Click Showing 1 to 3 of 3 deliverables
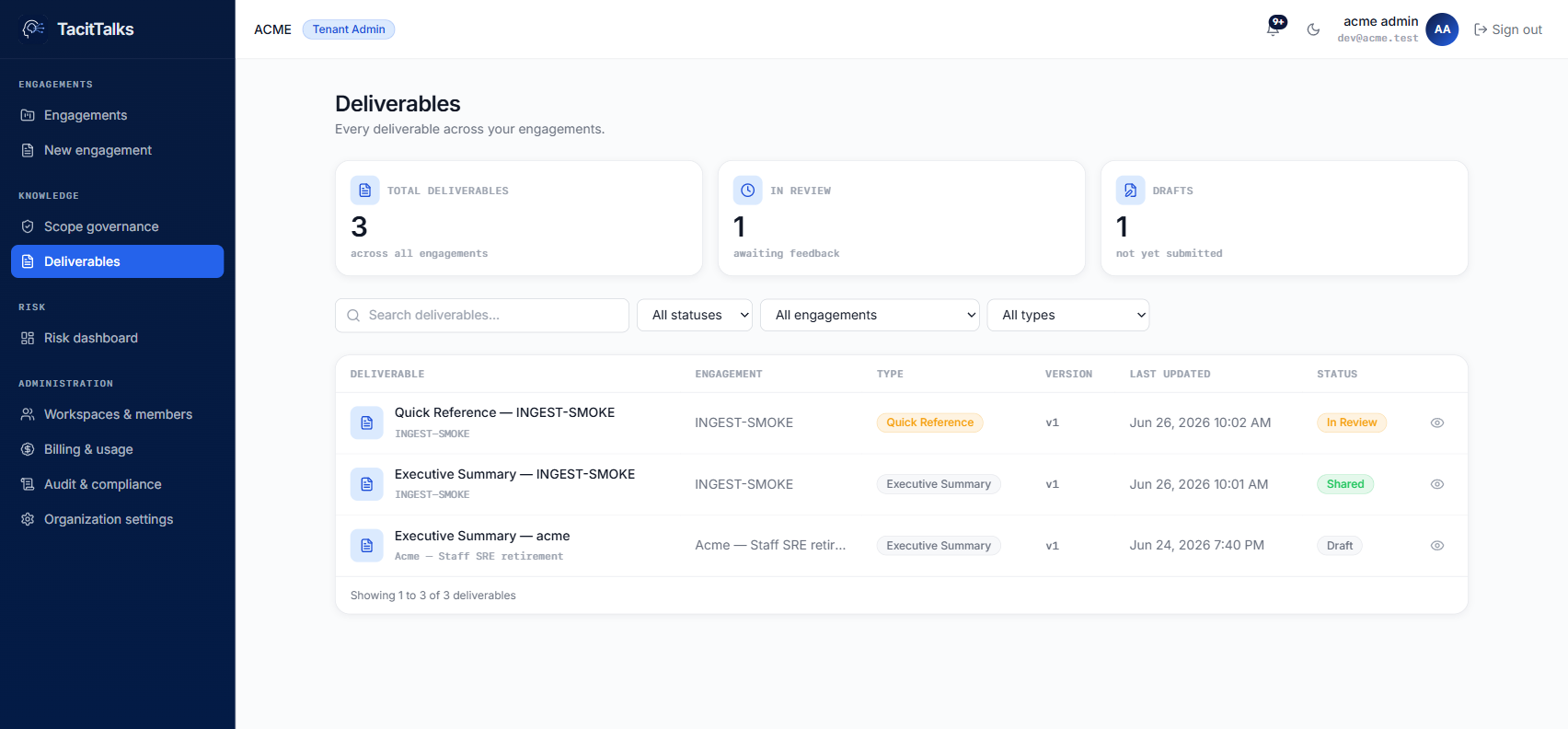1568x729 pixels. click(x=433, y=596)
